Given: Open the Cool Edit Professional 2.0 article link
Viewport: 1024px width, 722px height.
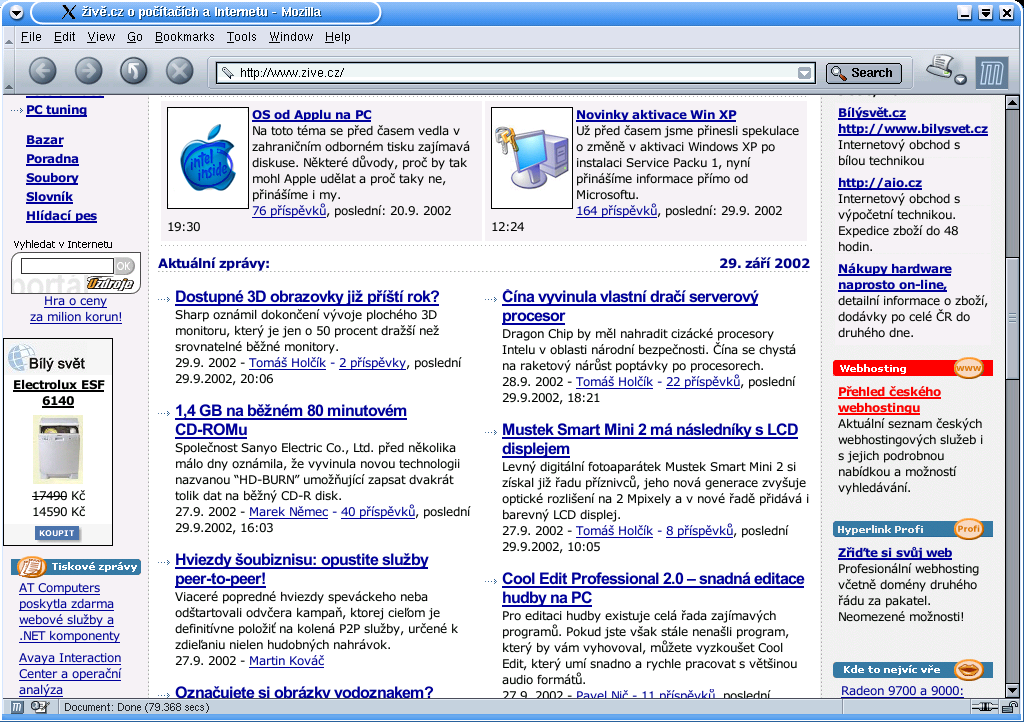Looking at the screenshot, I should (653, 588).
